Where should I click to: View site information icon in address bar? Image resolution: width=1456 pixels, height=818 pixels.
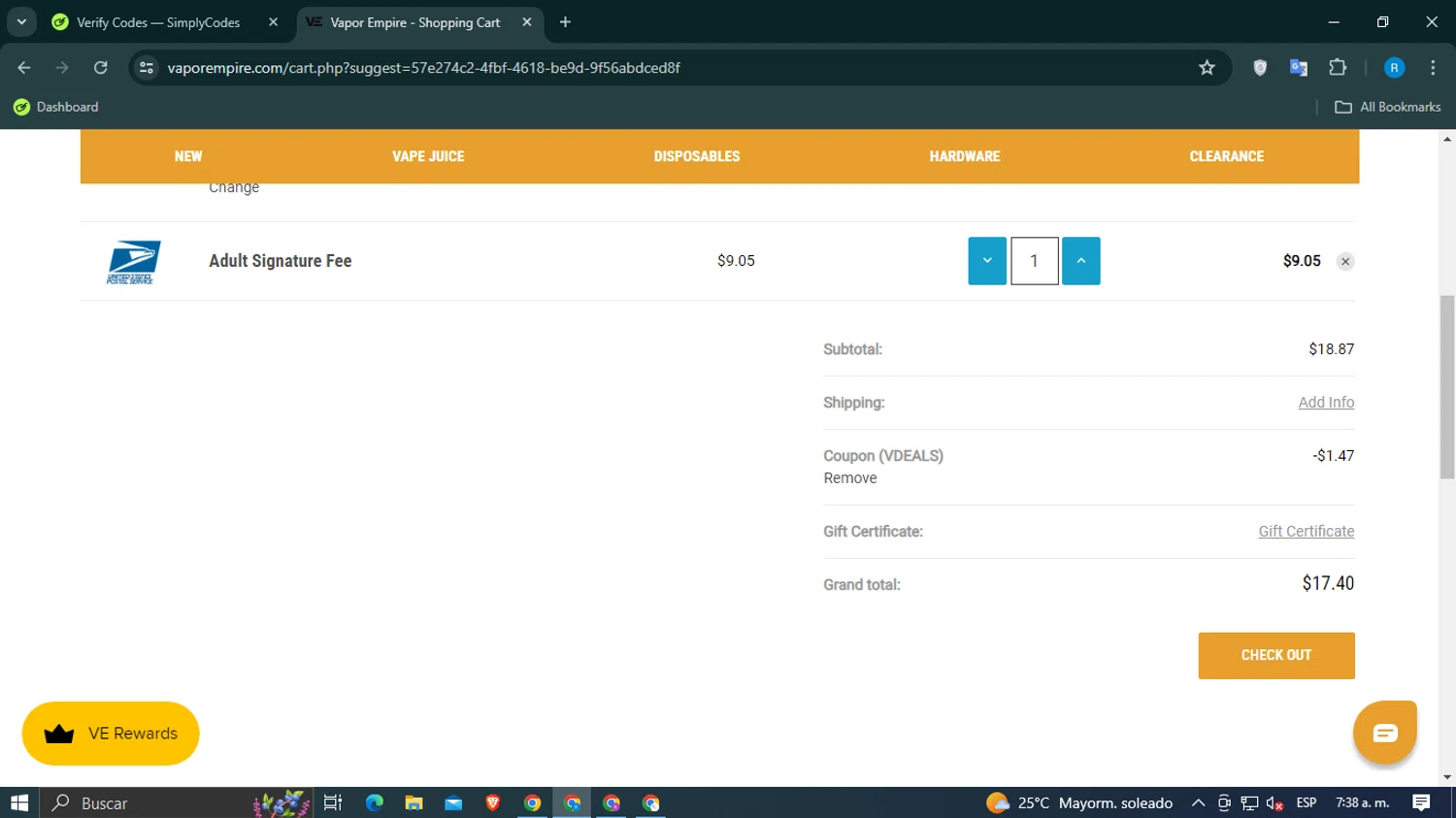coord(147,68)
